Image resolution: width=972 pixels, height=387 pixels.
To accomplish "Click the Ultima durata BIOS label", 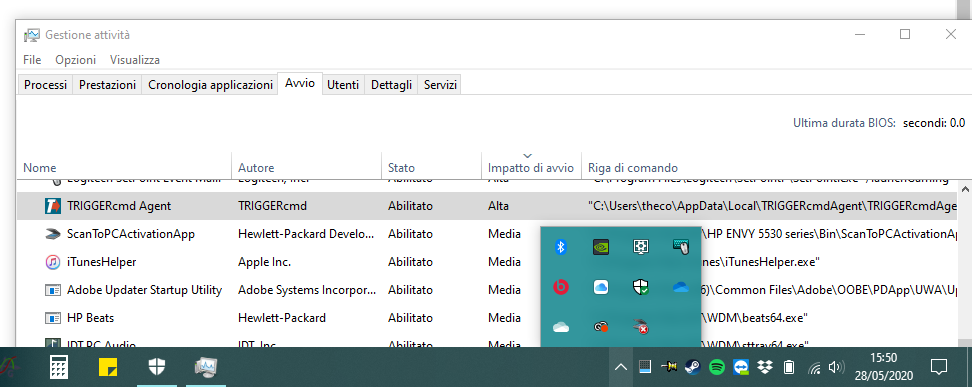I will pyautogui.click(x=844, y=123).
